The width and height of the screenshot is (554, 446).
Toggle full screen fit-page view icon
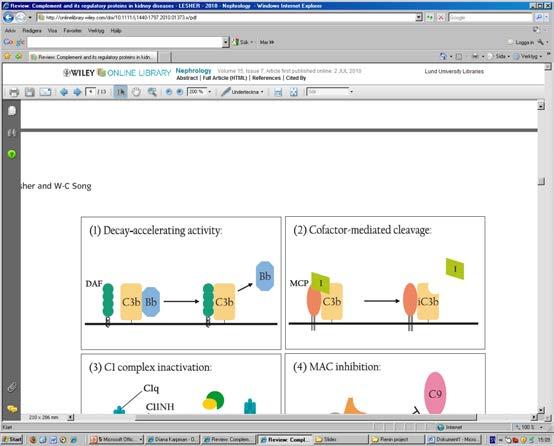[294, 92]
